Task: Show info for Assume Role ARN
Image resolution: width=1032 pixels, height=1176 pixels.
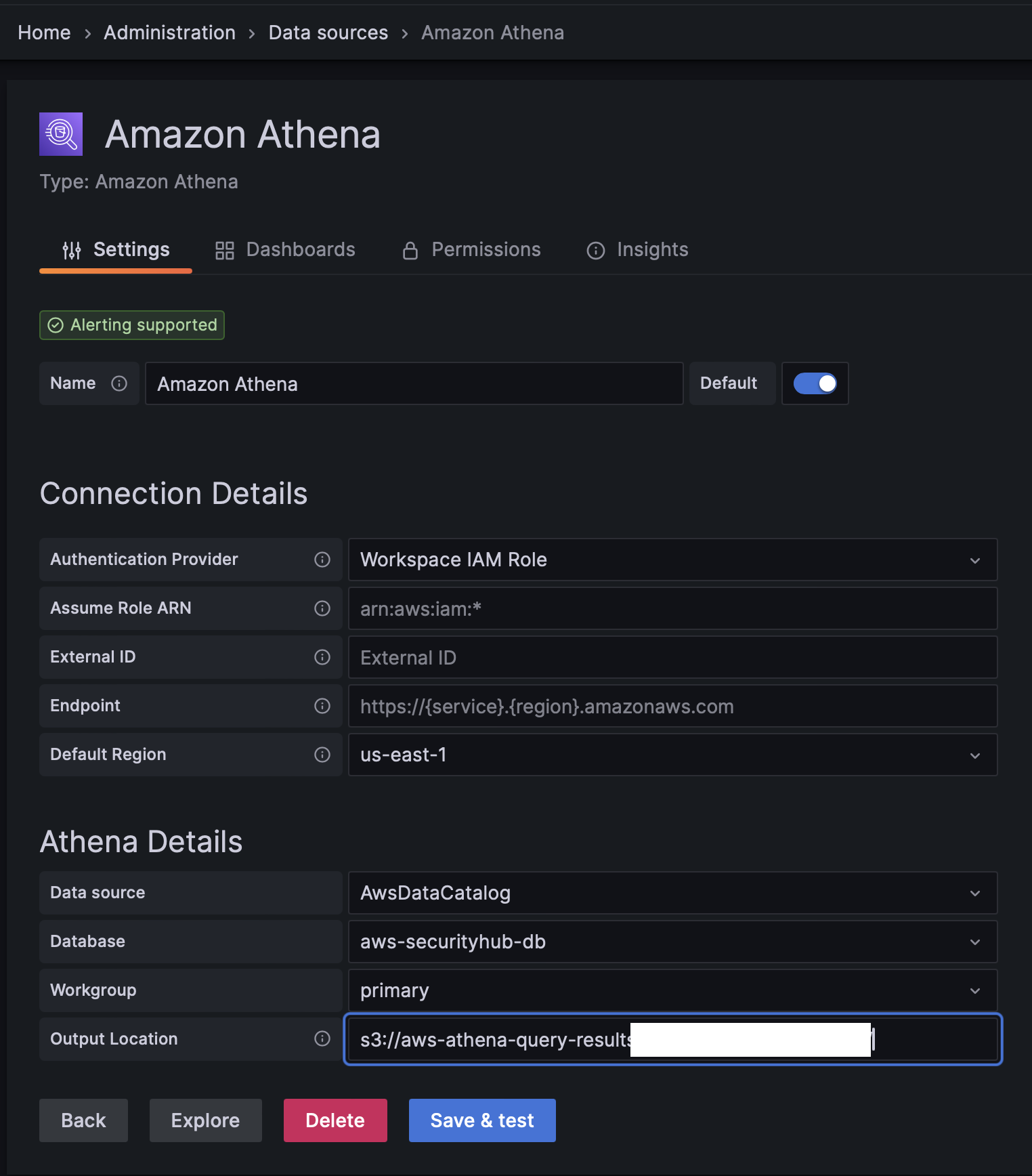Action: tap(322, 608)
